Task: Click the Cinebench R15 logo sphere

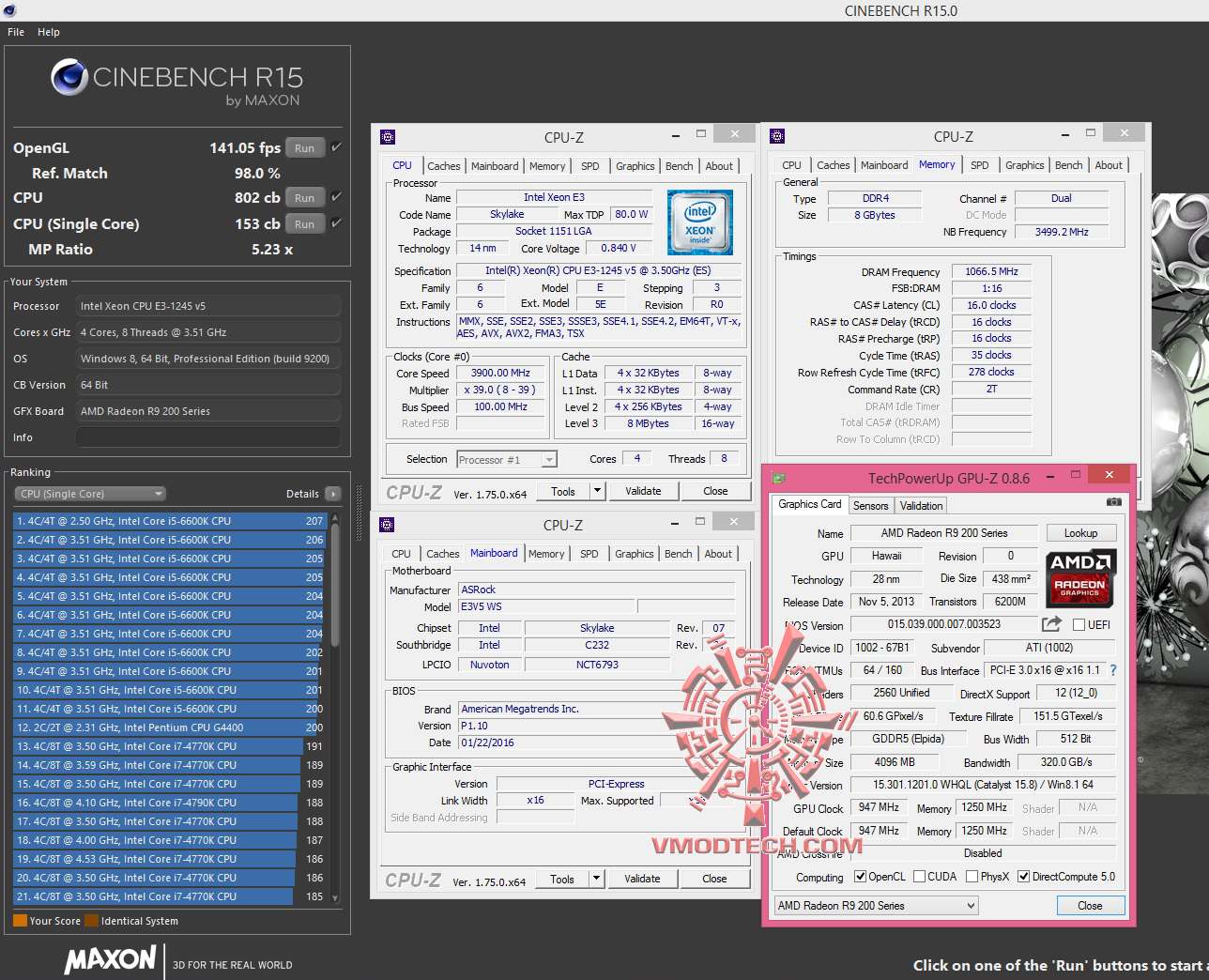Action: tap(69, 77)
